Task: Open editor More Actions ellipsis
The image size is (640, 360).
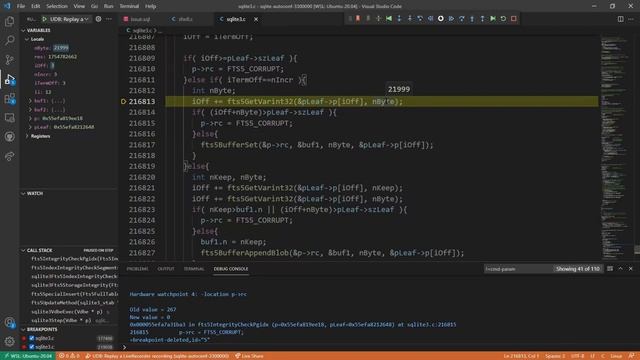Action: click(631, 19)
